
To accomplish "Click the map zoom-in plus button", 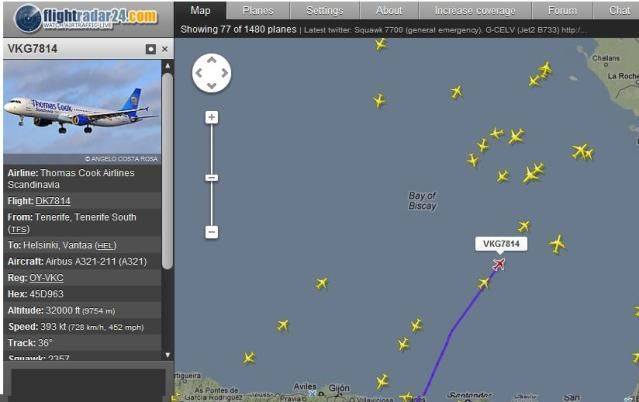I will click(x=212, y=117).
